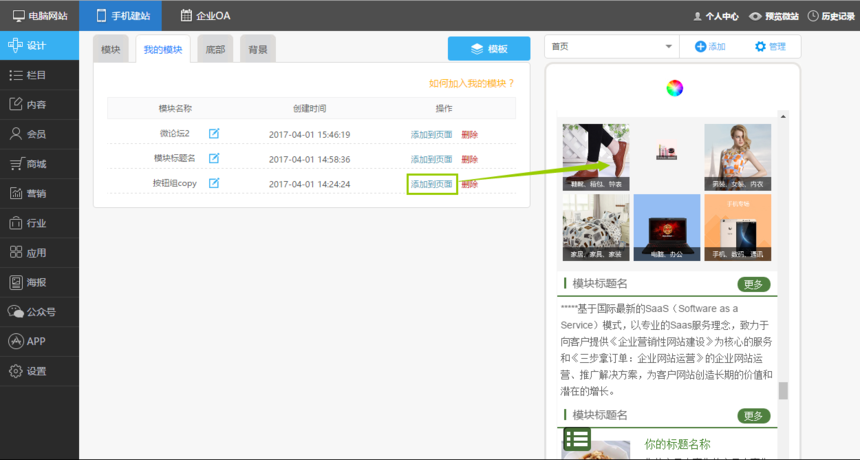This screenshot has height=460, width=860.
Task: Click 添加到页面 for 按钮组copy
Action: [432, 184]
